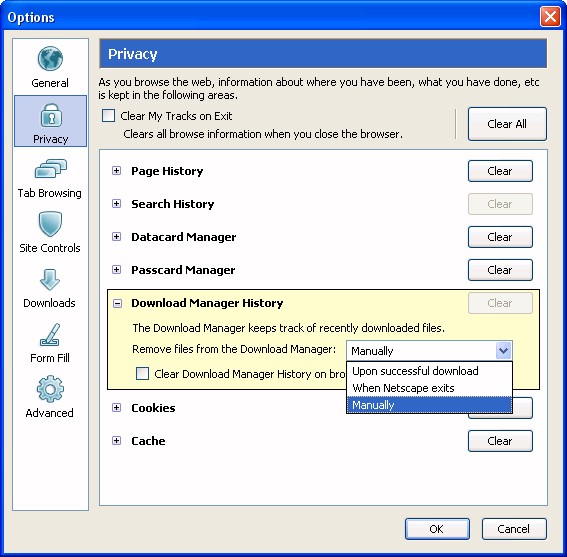Click the Clear All button
Screen dimensions: 567x557
coord(507,124)
